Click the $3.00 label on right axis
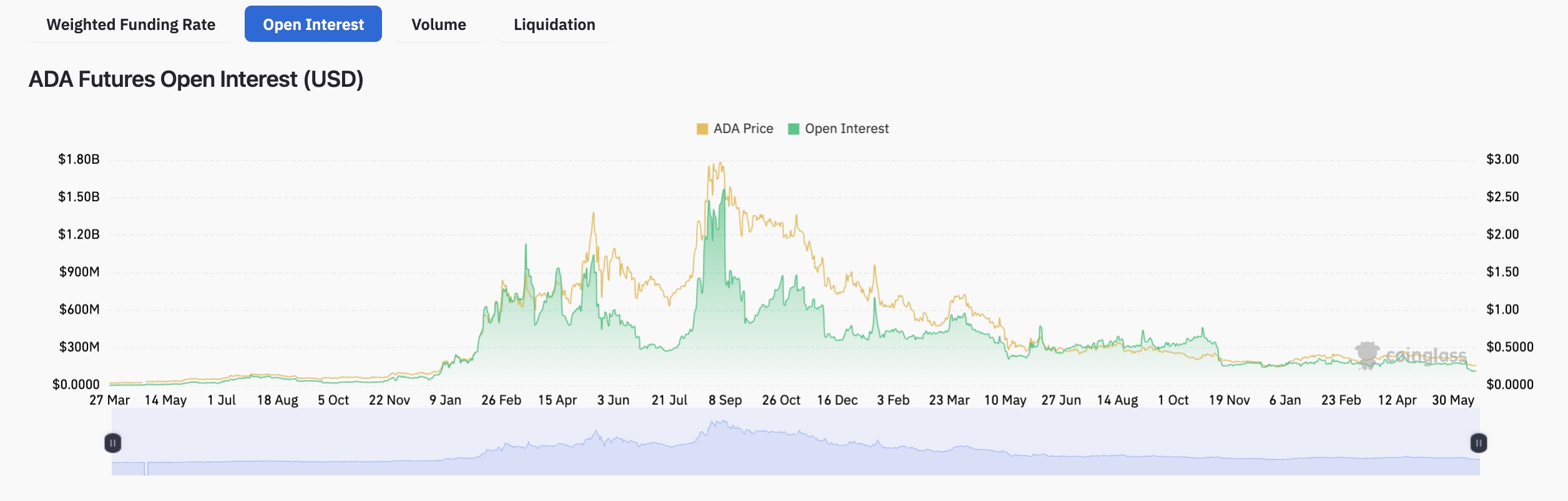1568x501 pixels. (x=1502, y=159)
